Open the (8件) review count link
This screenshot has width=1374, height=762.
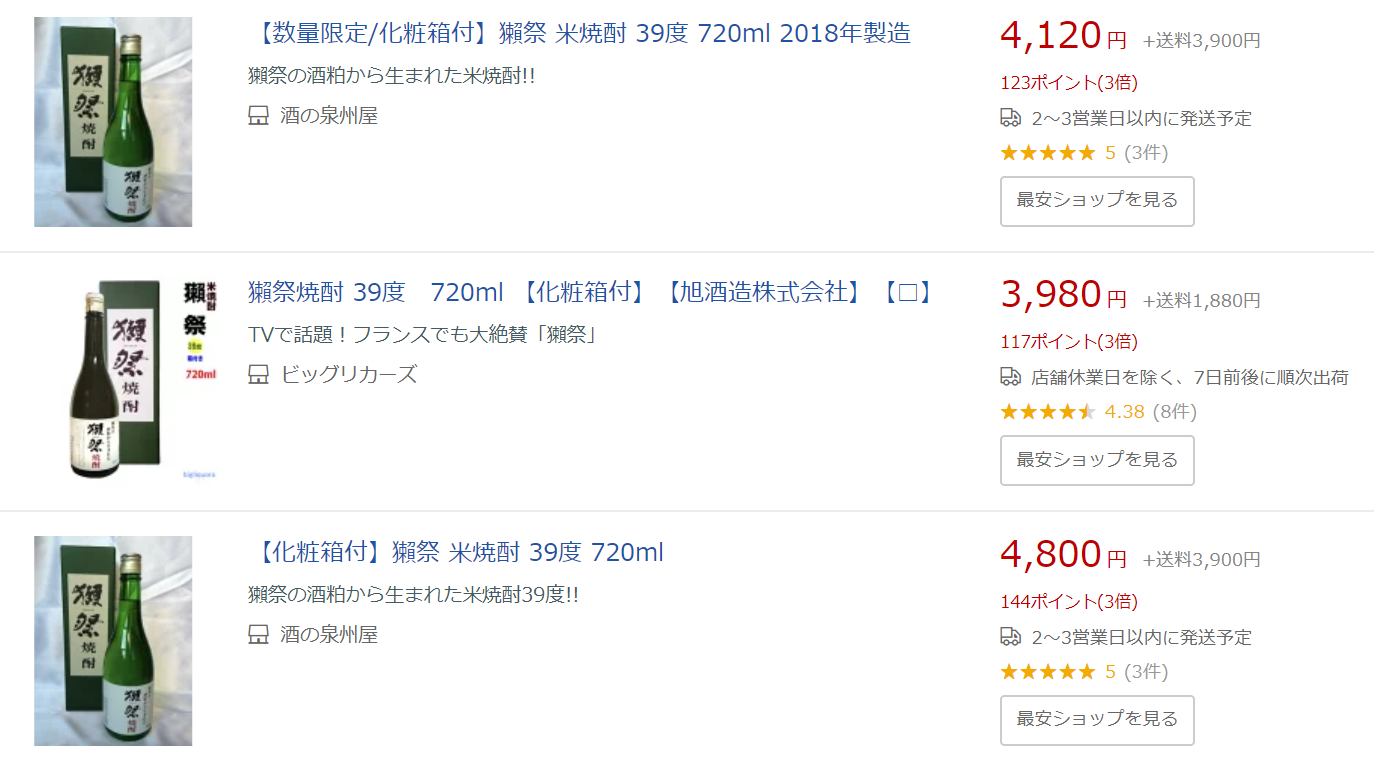click(x=1174, y=411)
